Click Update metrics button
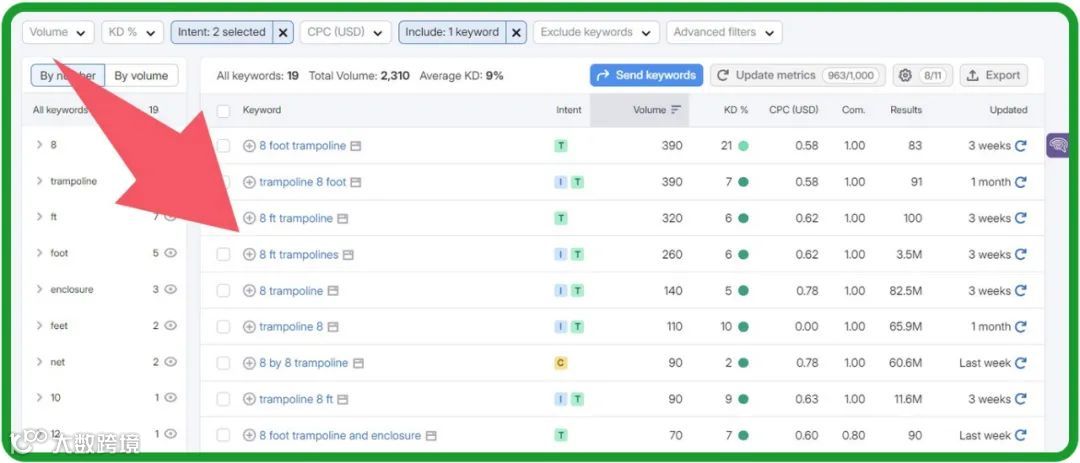1080x463 pixels. point(798,76)
